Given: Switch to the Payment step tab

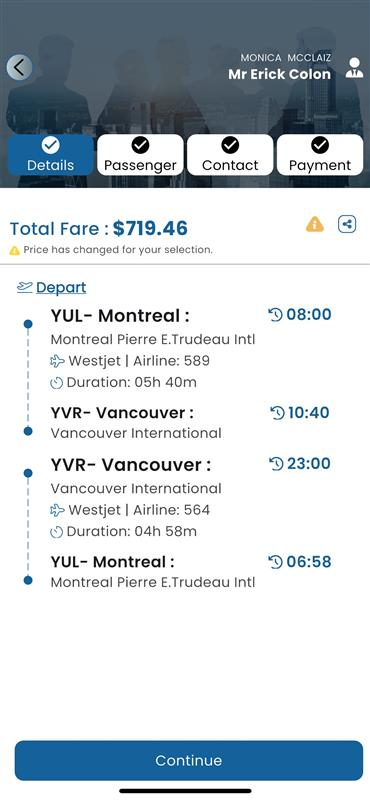Looking at the screenshot, I should [320, 155].
